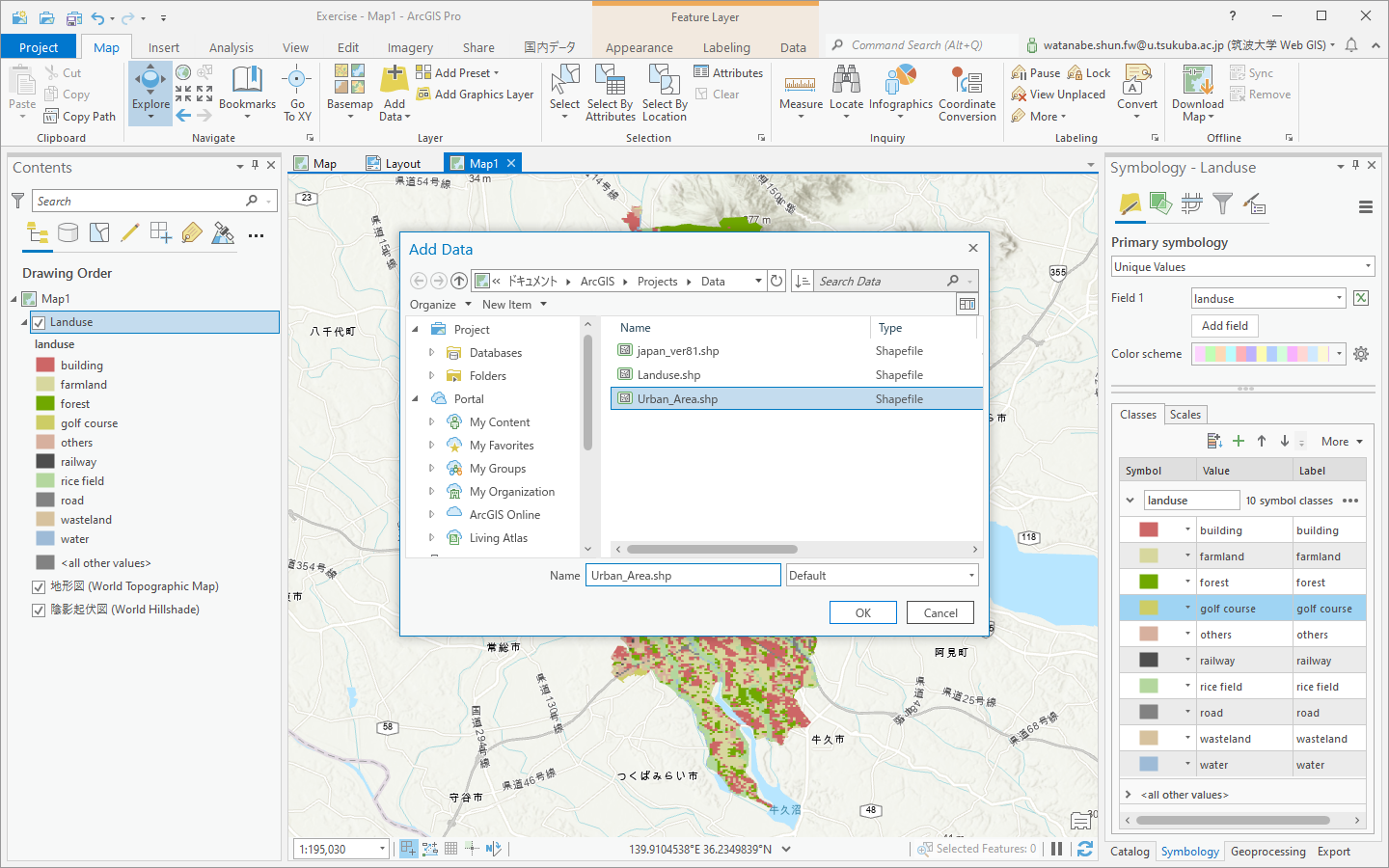Open the Geoprocessing pane tab
This screenshot has height=868, width=1389.
pyautogui.click(x=1267, y=852)
